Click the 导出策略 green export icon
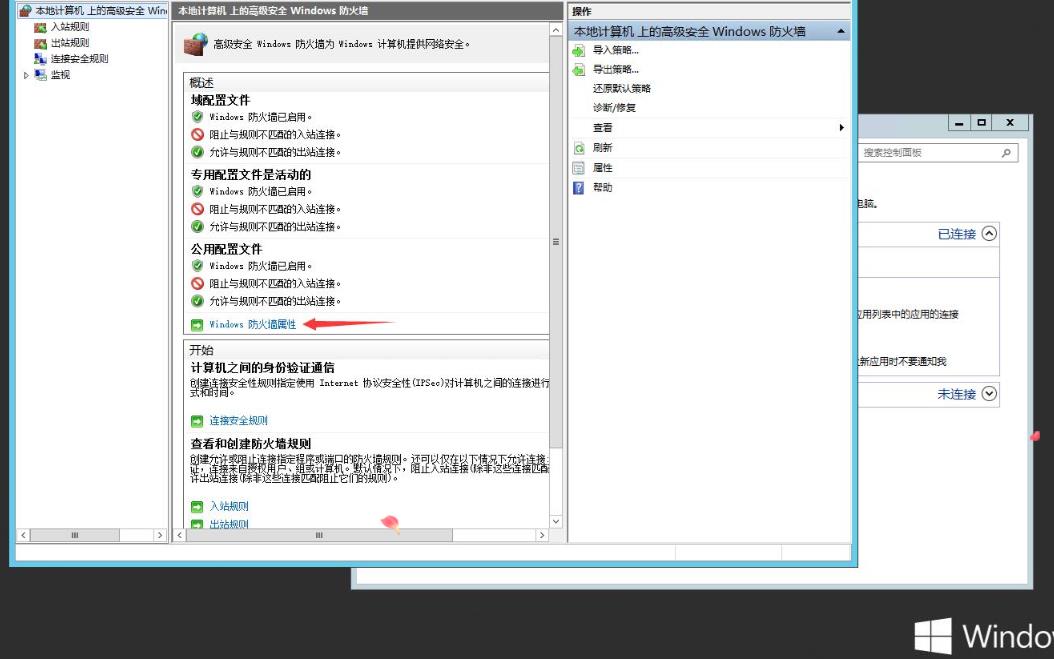Viewport: 1054px width, 659px height. pos(579,70)
